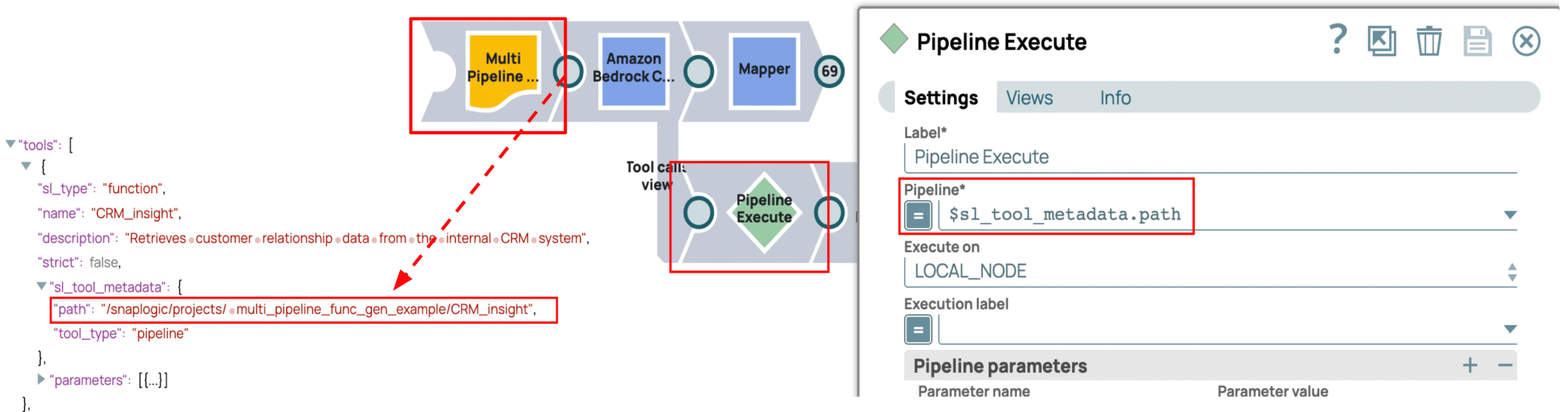Expand the "parameters" tree node
Screen dimensions: 1568x412
41,380
